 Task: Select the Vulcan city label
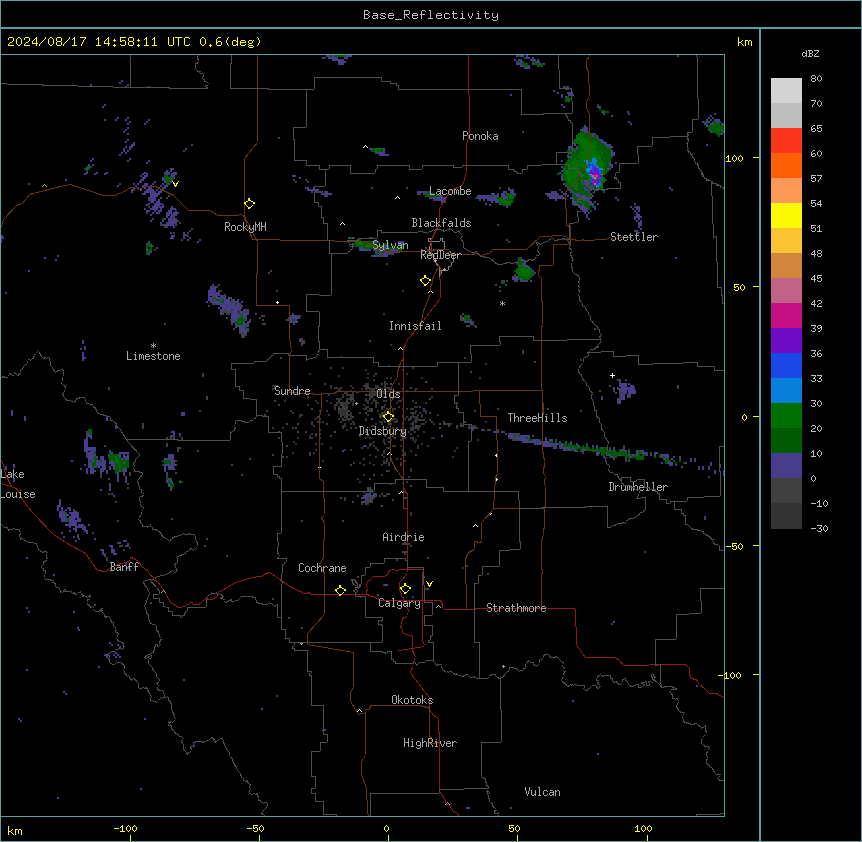pyautogui.click(x=543, y=792)
